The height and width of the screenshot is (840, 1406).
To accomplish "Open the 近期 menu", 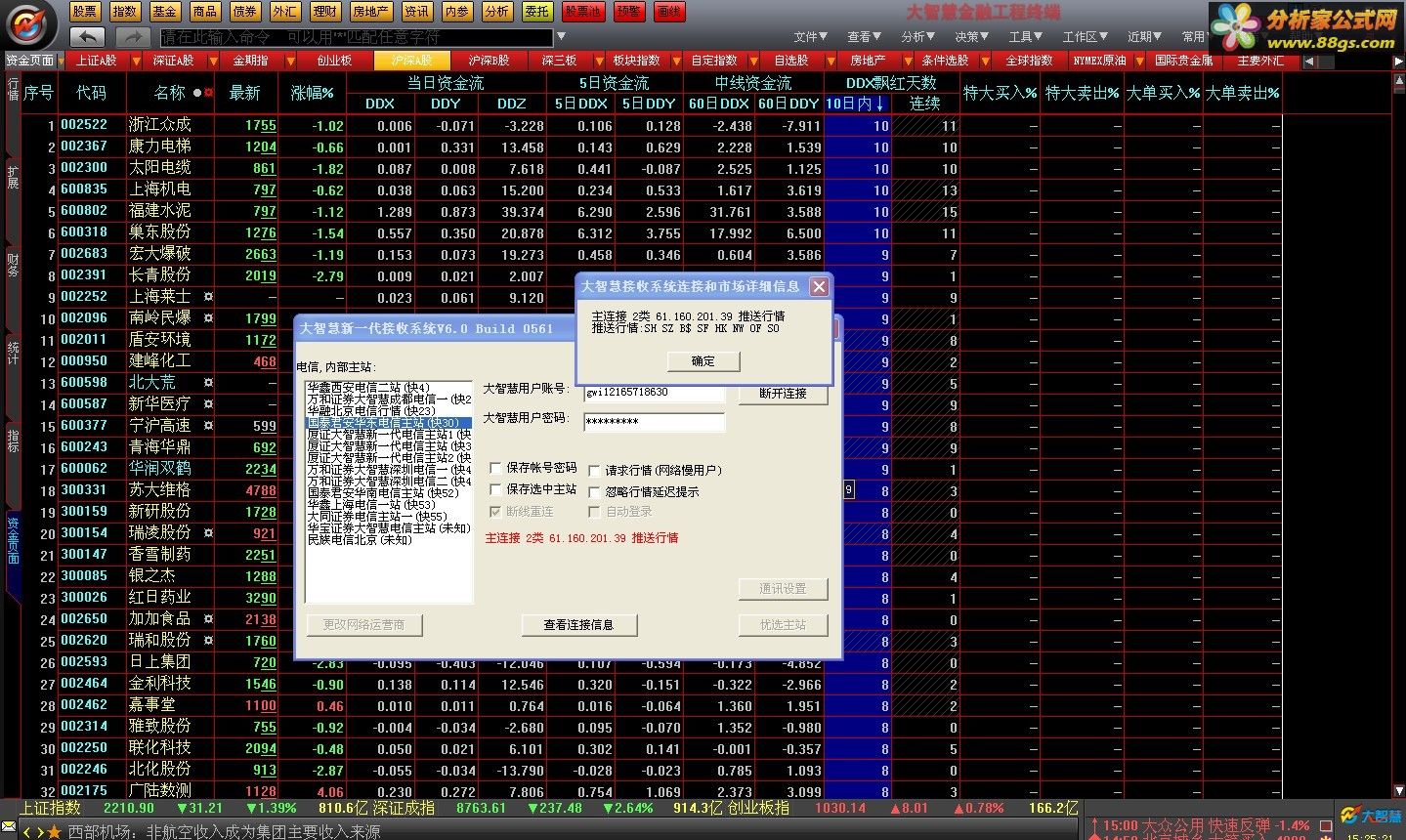I will [1145, 37].
